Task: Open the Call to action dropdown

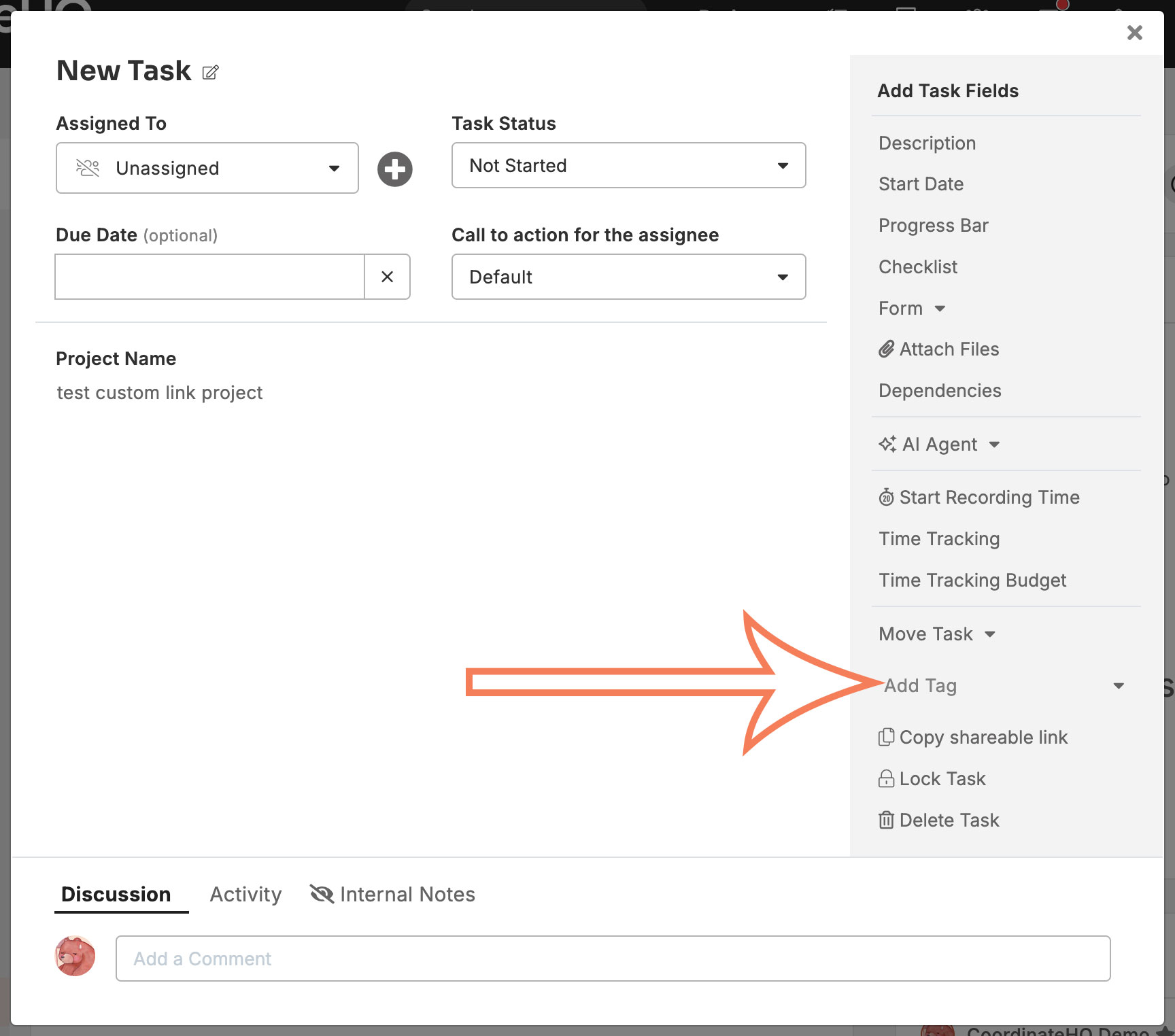Action: [629, 277]
